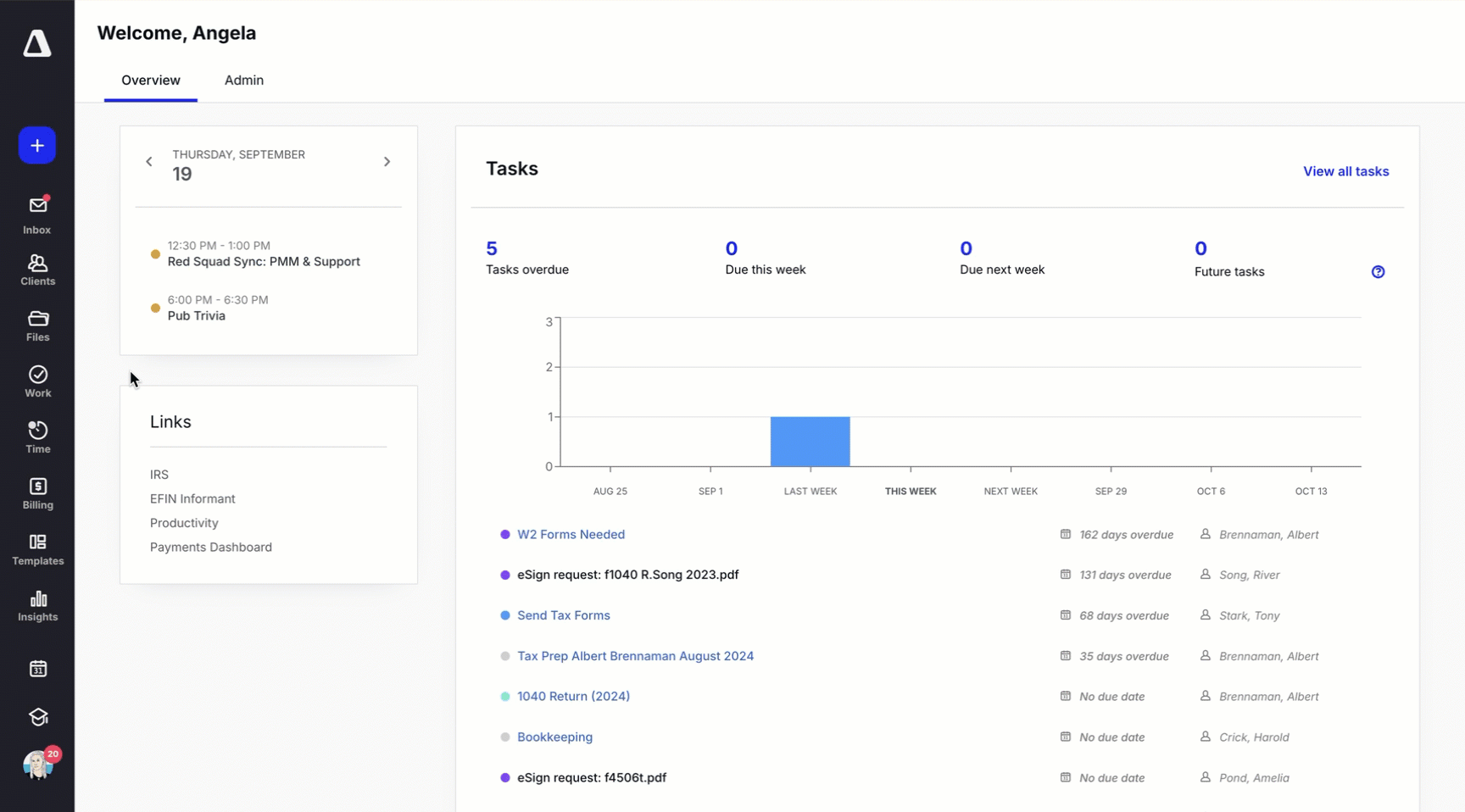Click the help icon beside Future tasks
The height and width of the screenshot is (812, 1465).
(1378, 272)
